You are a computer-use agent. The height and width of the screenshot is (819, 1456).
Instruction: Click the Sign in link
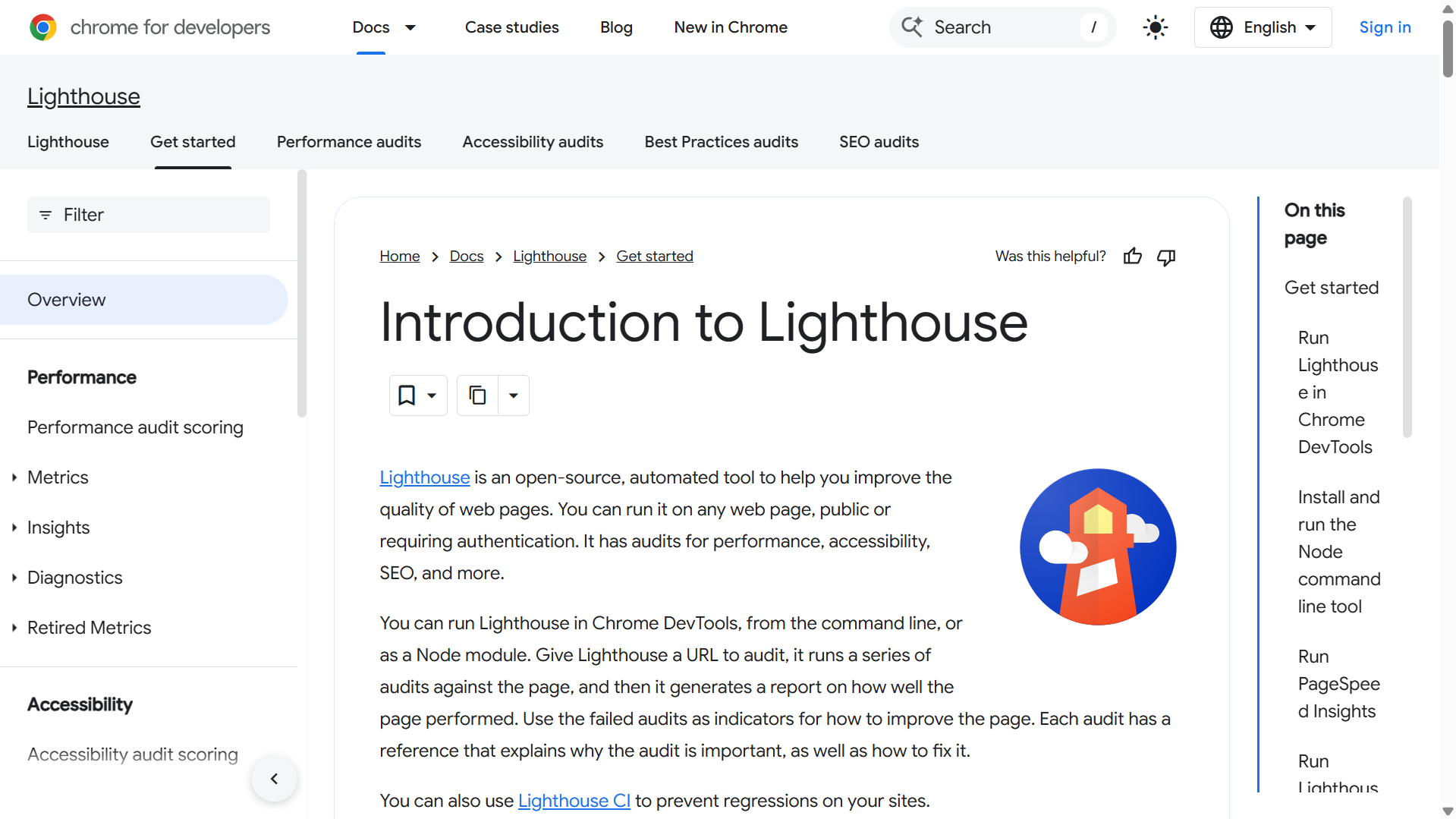click(1385, 27)
